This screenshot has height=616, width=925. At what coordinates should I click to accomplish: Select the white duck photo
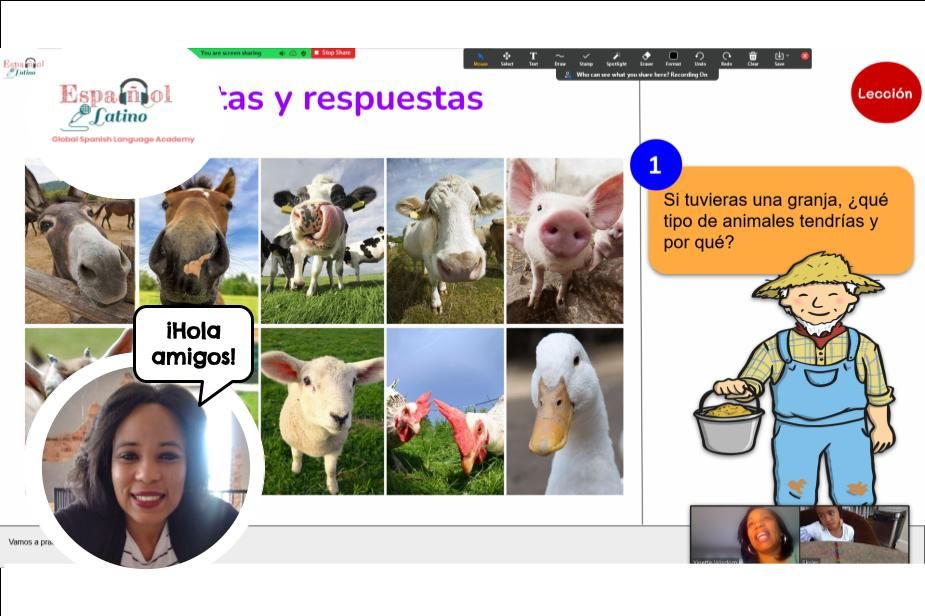(564, 411)
